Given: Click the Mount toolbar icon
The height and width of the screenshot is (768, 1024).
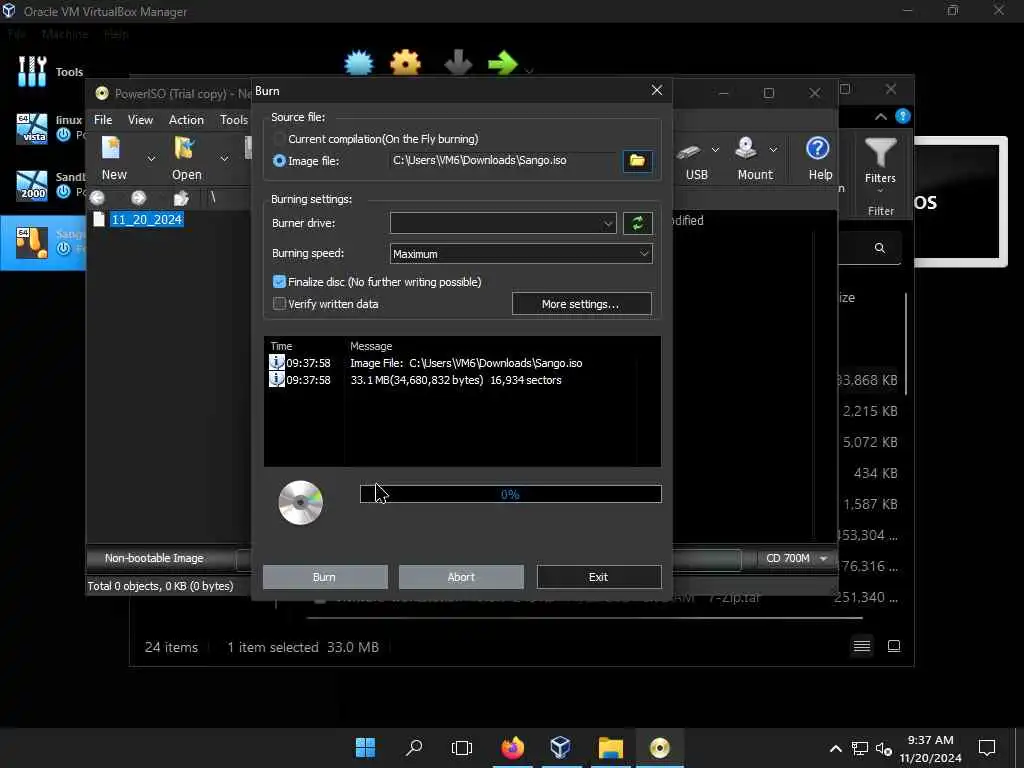Looking at the screenshot, I should pyautogui.click(x=750, y=158).
